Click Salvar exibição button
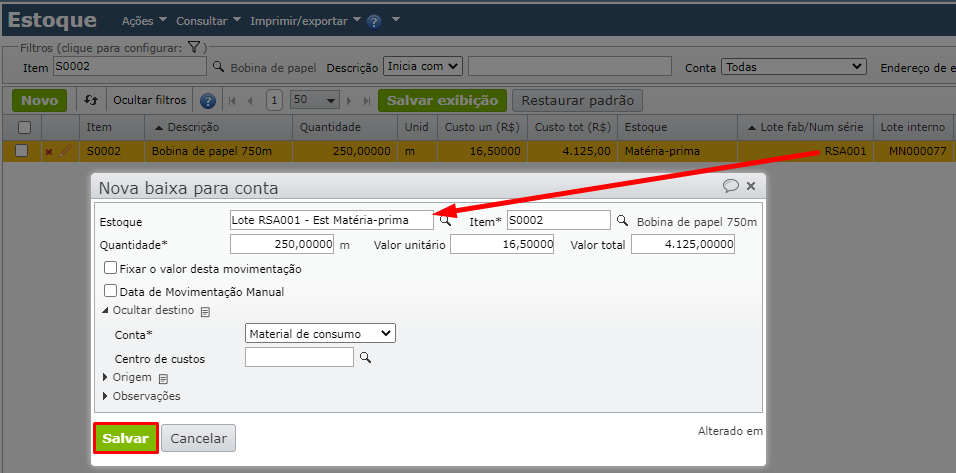The height and width of the screenshot is (473, 956). pyautogui.click(x=443, y=101)
